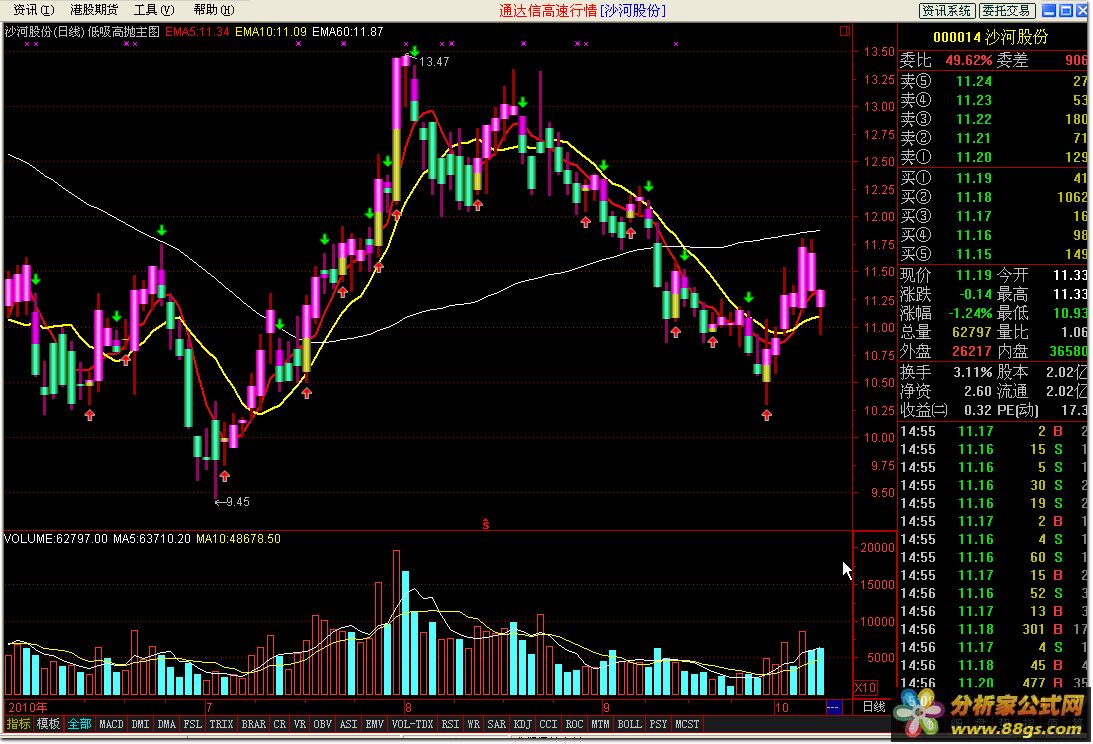
Task: Click the 买⑤ bid price 11.15
Action: [974, 254]
